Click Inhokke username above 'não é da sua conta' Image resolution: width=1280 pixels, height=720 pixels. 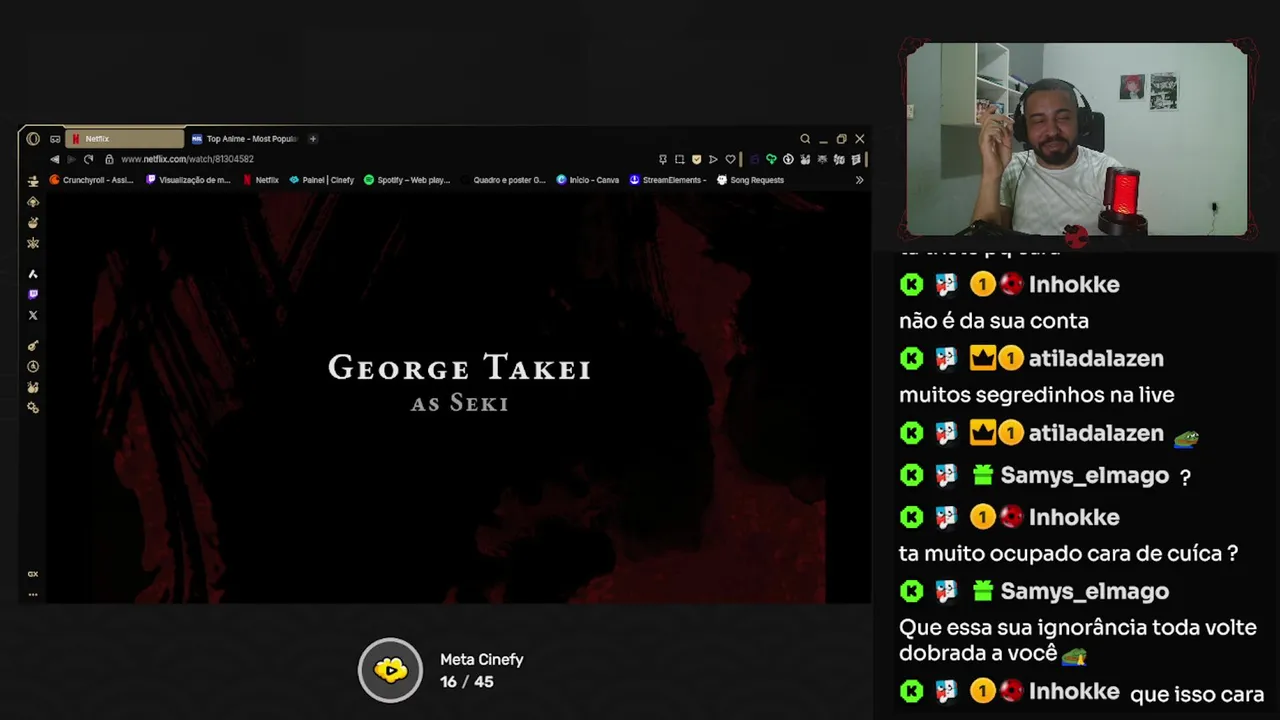[x=1074, y=285]
